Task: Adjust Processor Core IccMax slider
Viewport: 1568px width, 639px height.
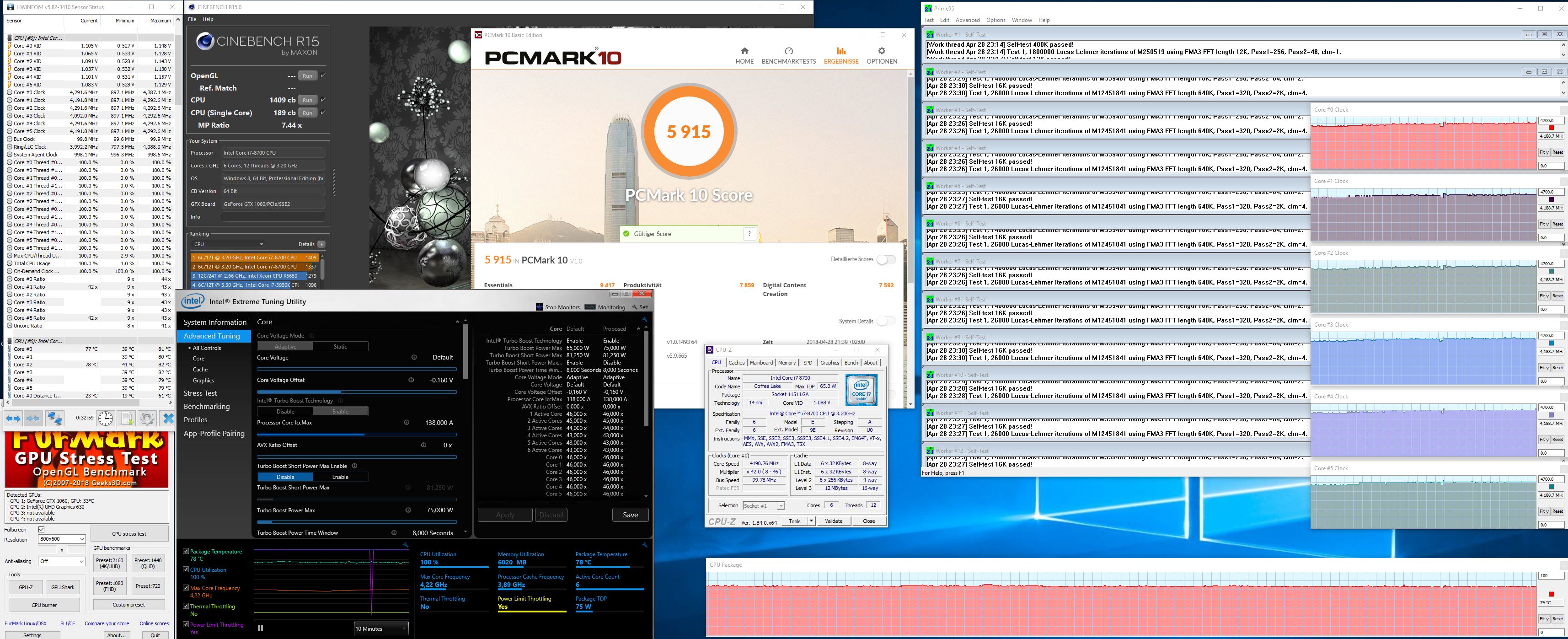Action: pos(357,435)
